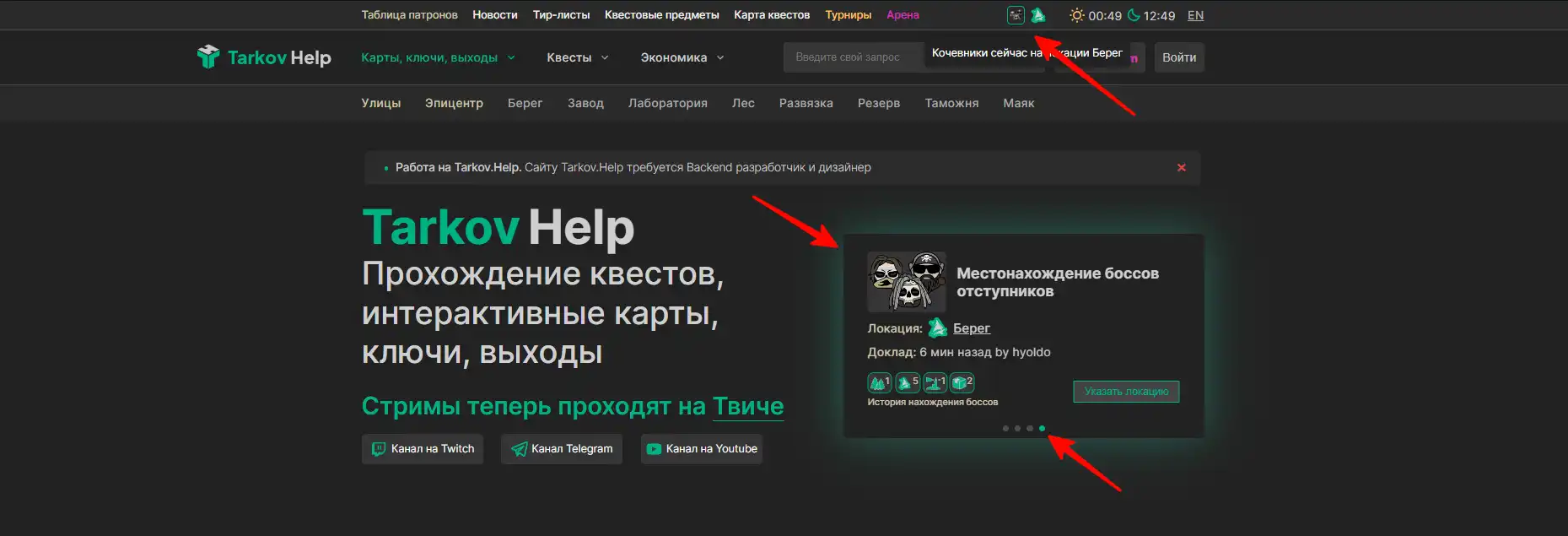Select the second carousel slide dot

pyautogui.click(x=1017, y=429)
